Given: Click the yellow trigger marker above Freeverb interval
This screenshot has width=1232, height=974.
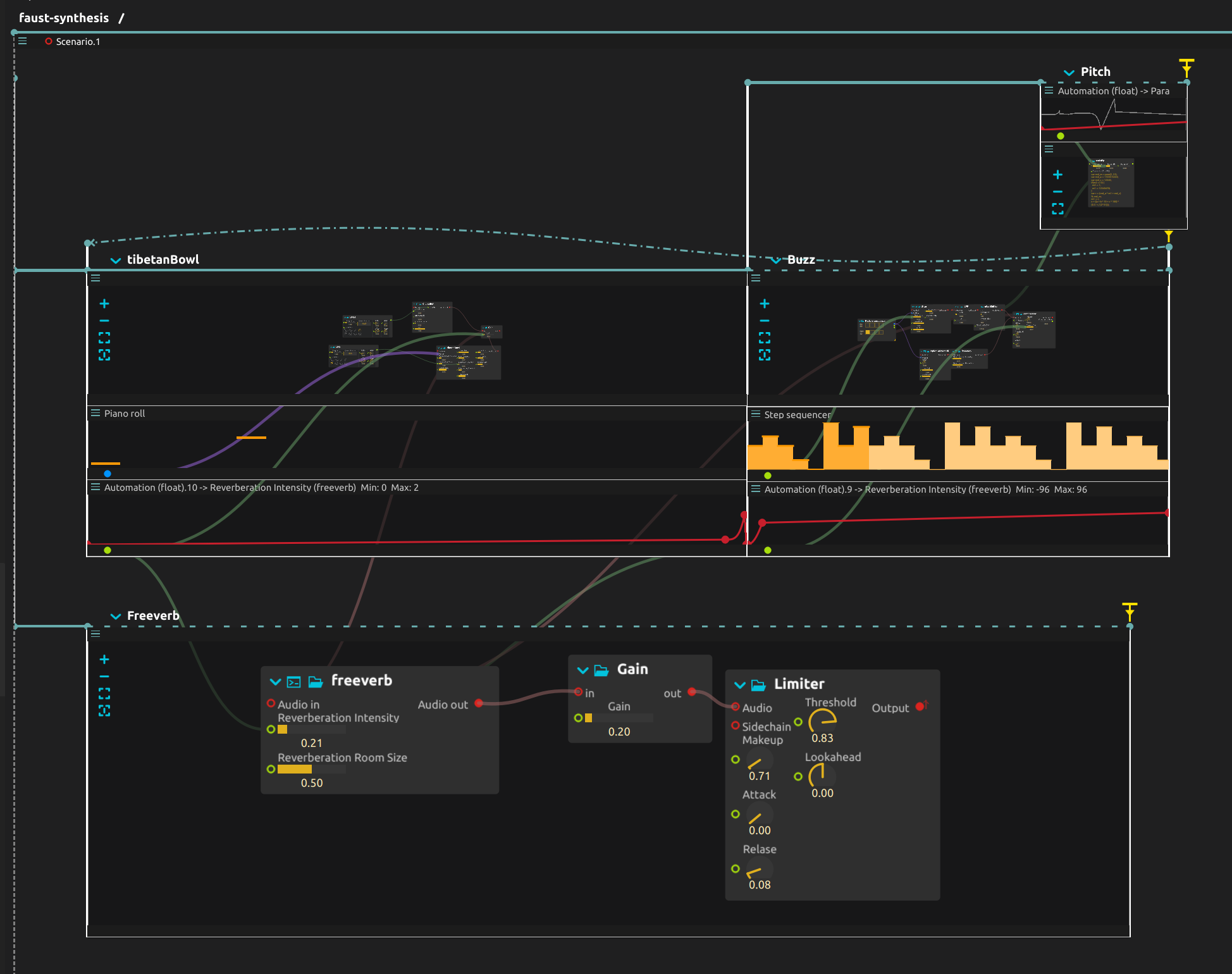Looking at the screenshot, I should coord(1130,610).
